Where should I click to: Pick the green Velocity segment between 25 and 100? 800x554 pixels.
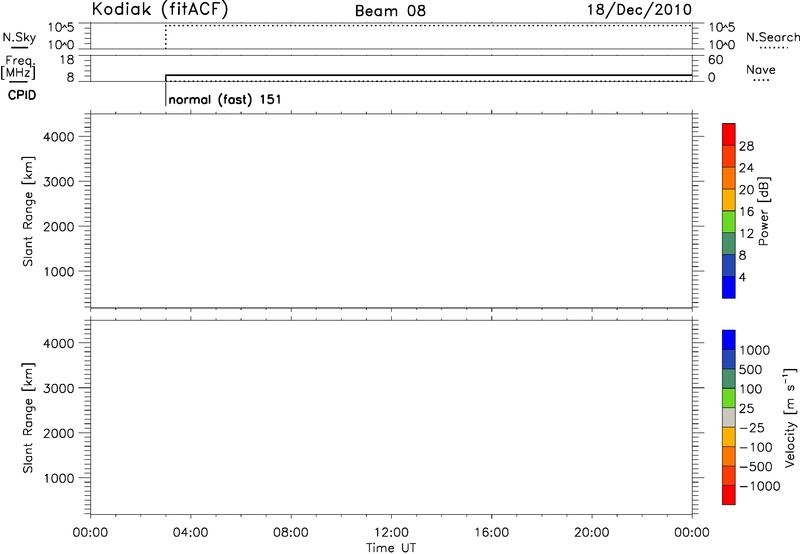(729, 398)
